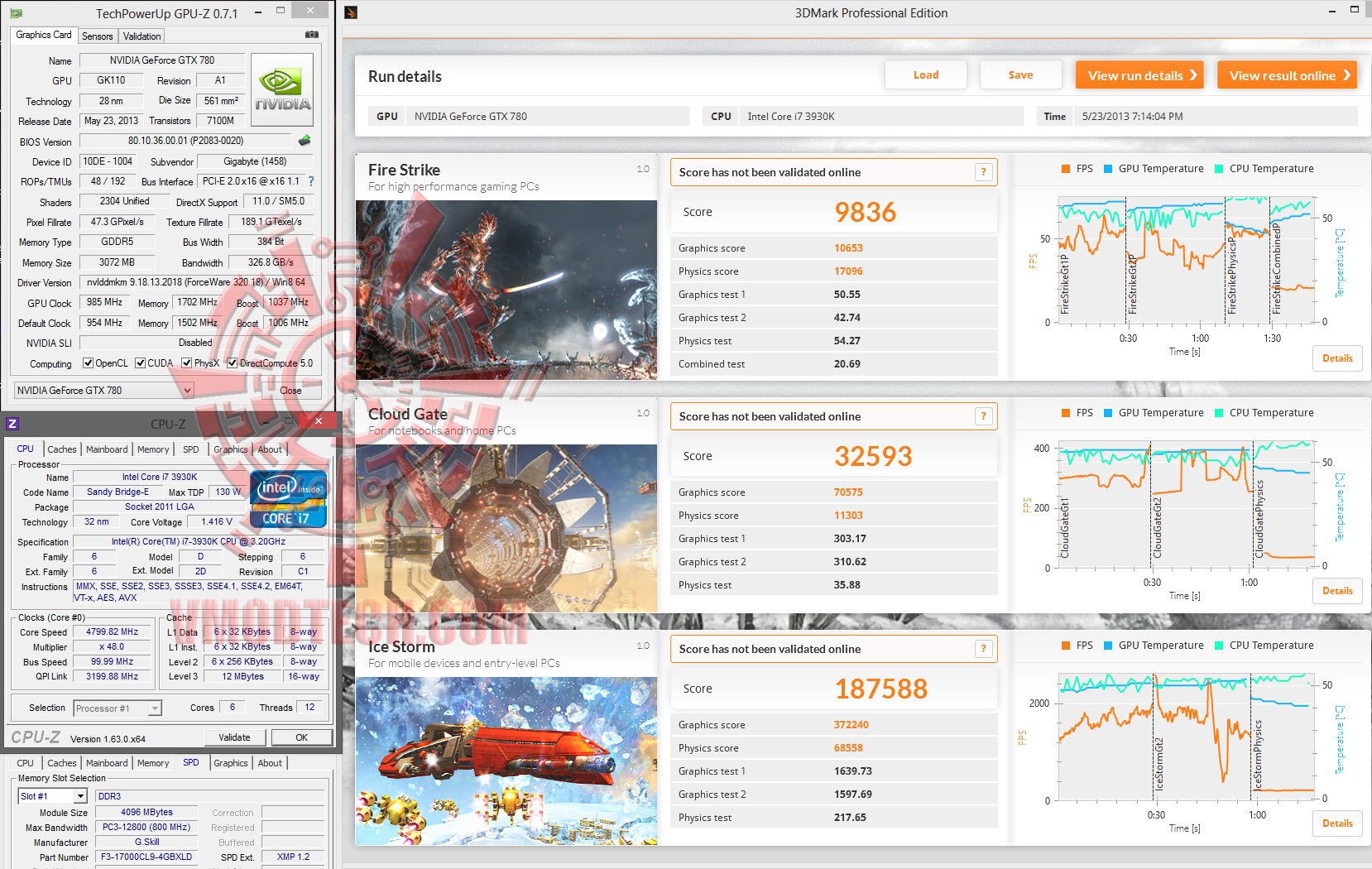Click the GPU-Z screenshot camera icon

[311, 35]
